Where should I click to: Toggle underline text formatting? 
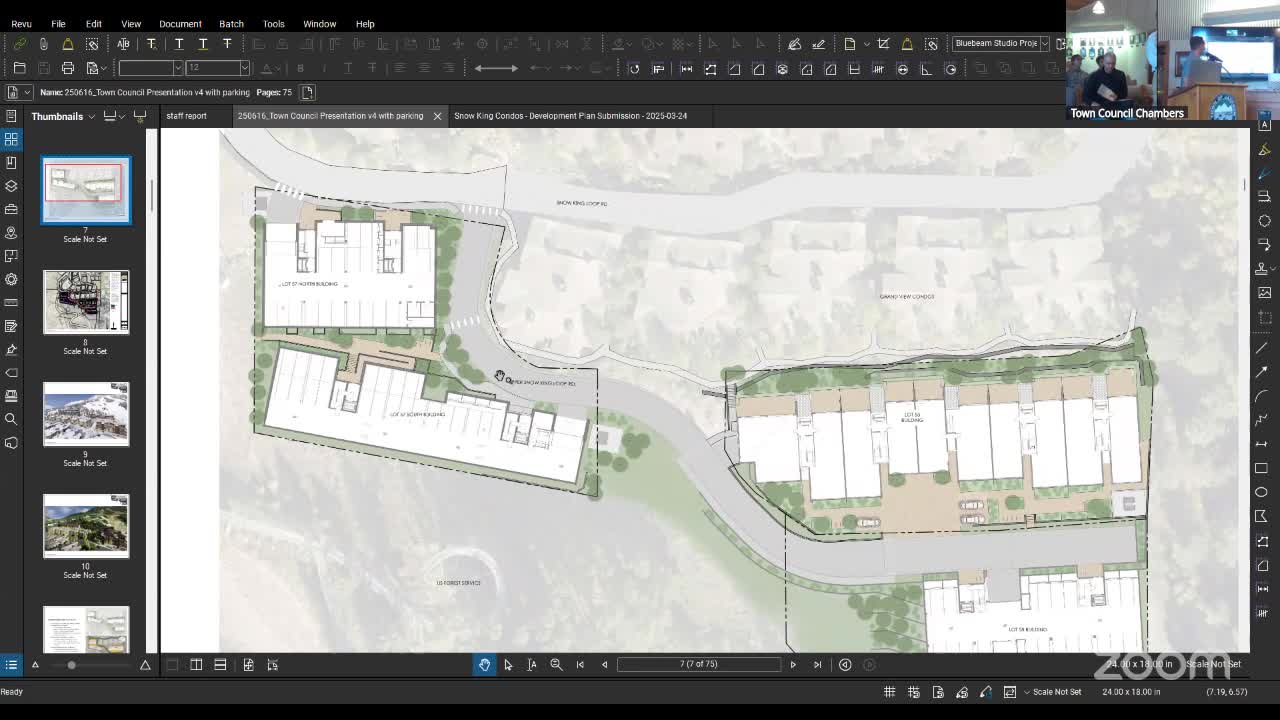pyautogui.click(x=349, y=67)
